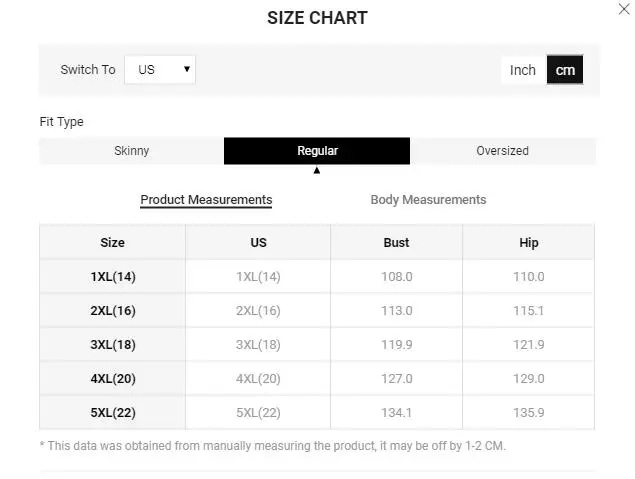Click the Bust column header
This screenshot has height=479, width=635.
pyautogui.click(x=396, y=243)
